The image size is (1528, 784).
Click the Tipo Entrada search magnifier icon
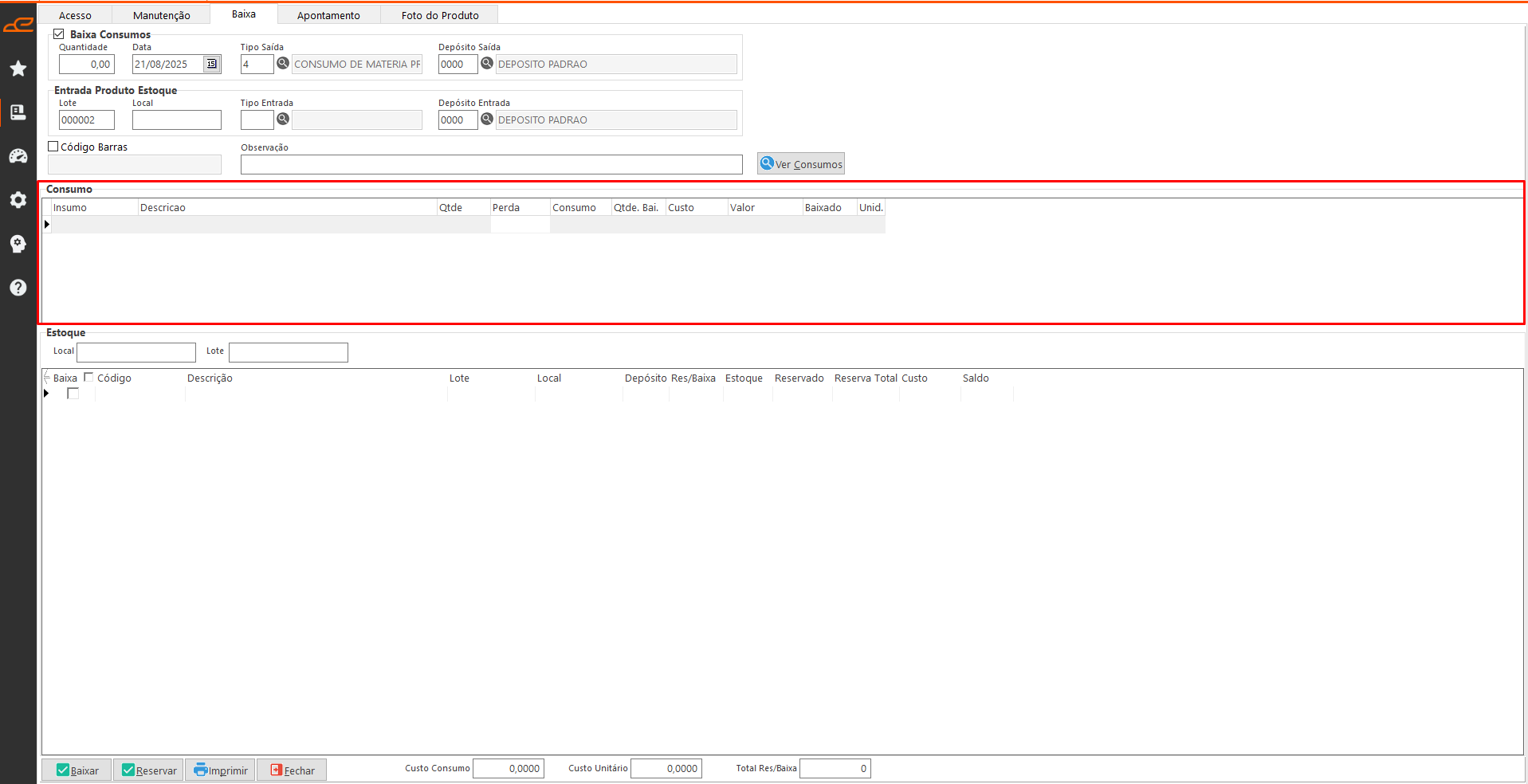[x=283, y=120]
